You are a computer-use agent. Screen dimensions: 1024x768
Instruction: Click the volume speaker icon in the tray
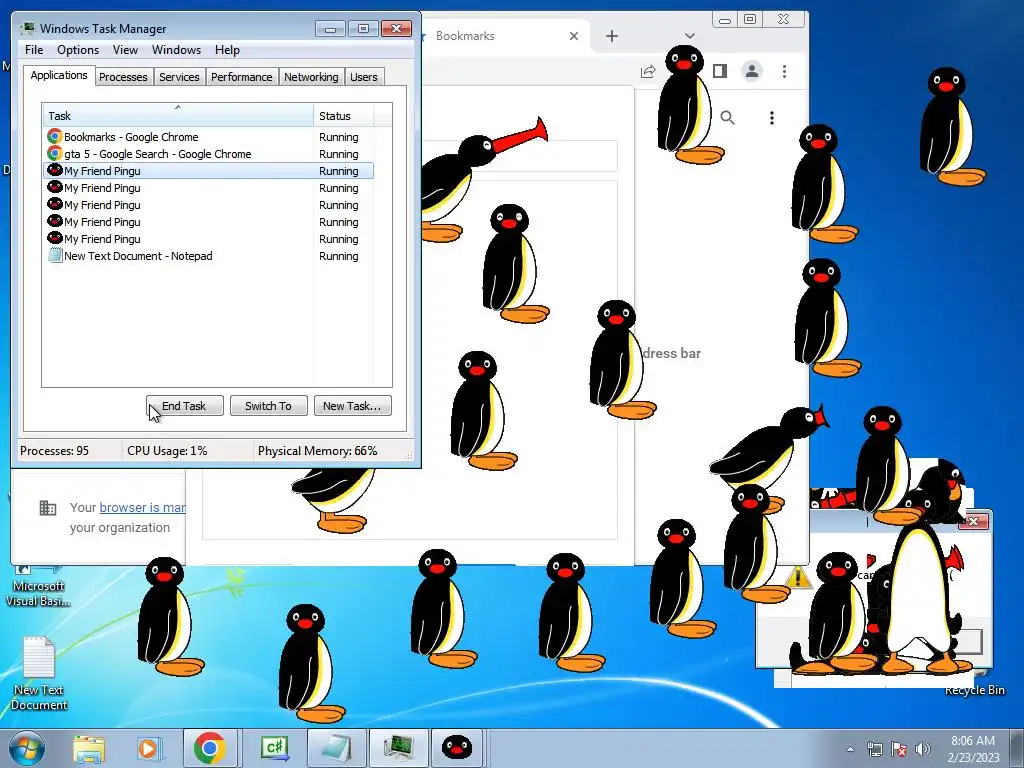[923, 749]
